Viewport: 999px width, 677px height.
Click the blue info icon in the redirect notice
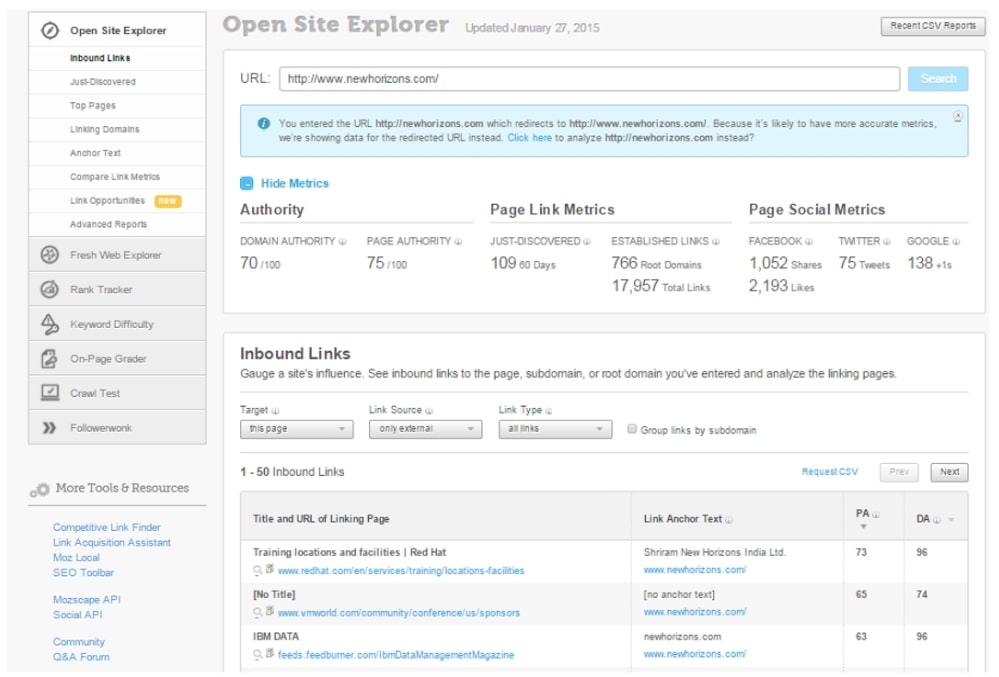263,124
